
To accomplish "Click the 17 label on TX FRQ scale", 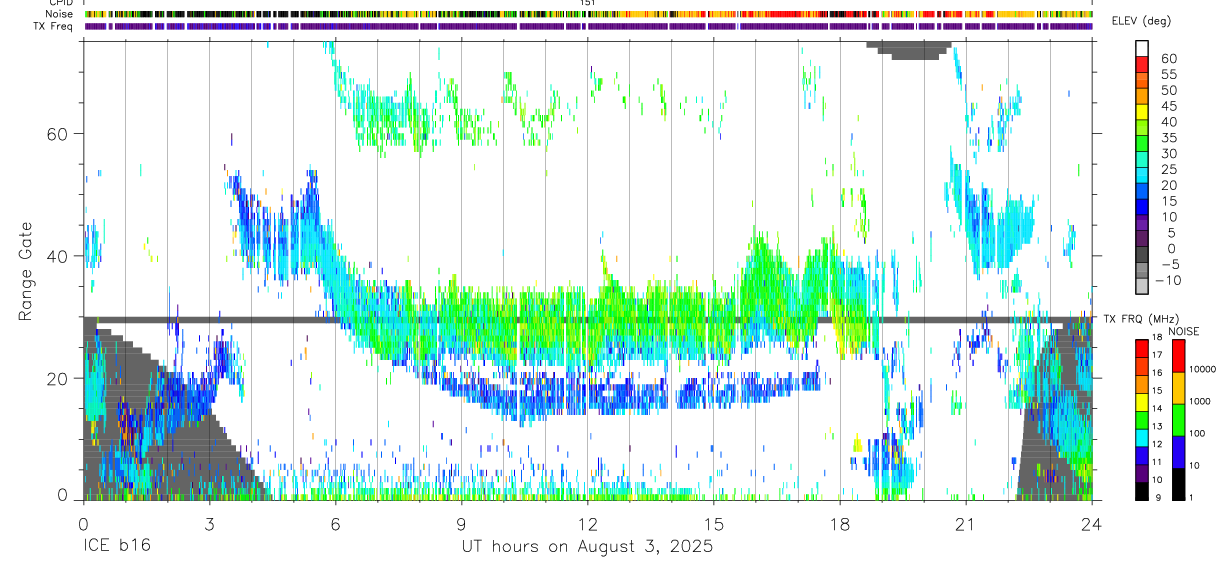I will coord(1158,355).
